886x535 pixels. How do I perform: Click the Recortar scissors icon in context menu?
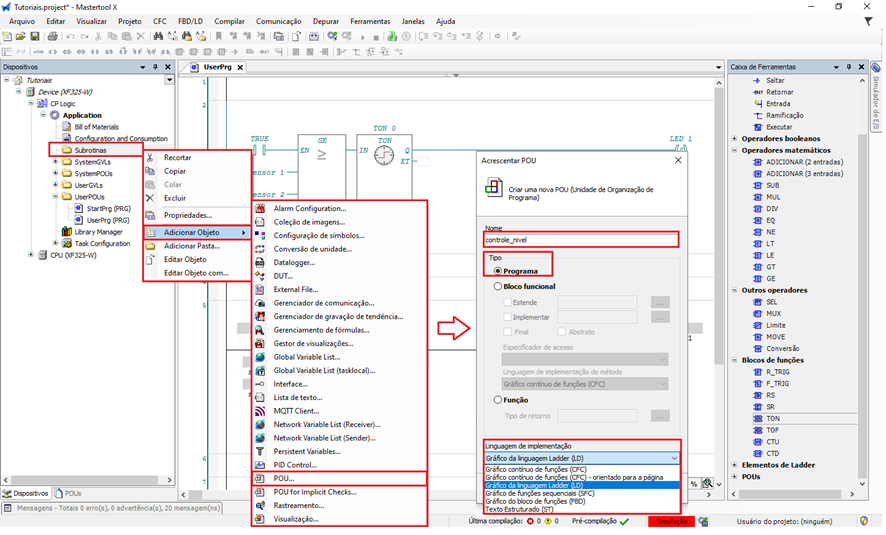tap(152, 158)
